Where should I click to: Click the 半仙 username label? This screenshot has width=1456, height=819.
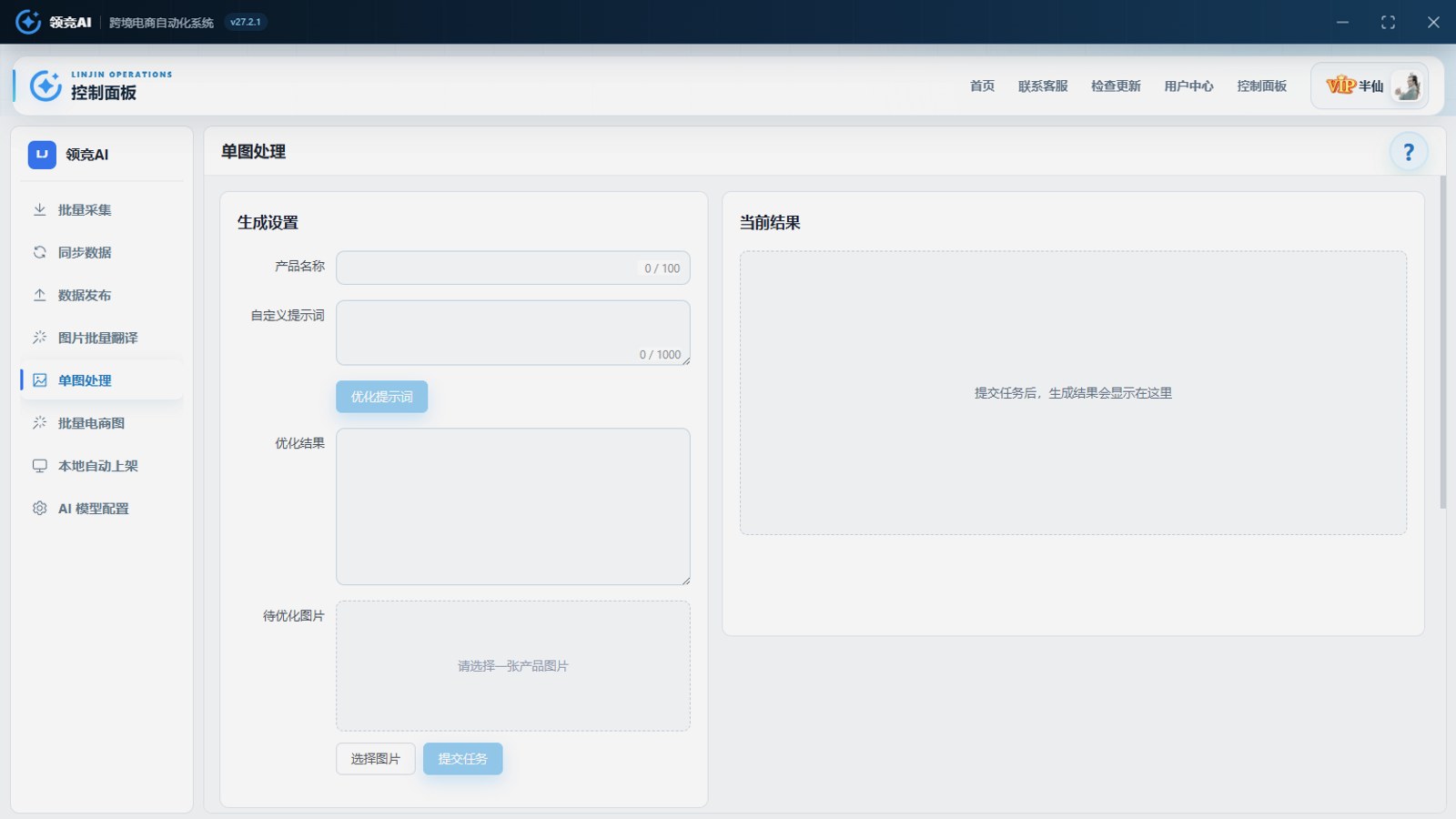click(x=1370, y=86)
